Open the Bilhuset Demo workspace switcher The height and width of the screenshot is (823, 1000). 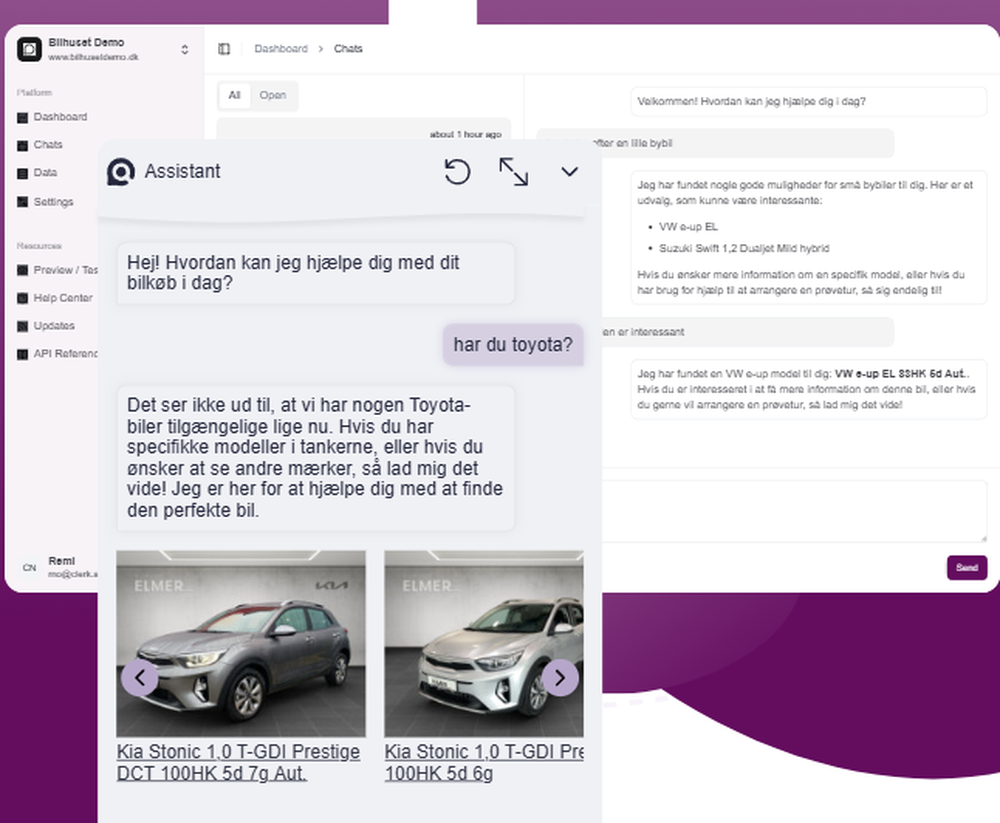click(x=185, y=49)
